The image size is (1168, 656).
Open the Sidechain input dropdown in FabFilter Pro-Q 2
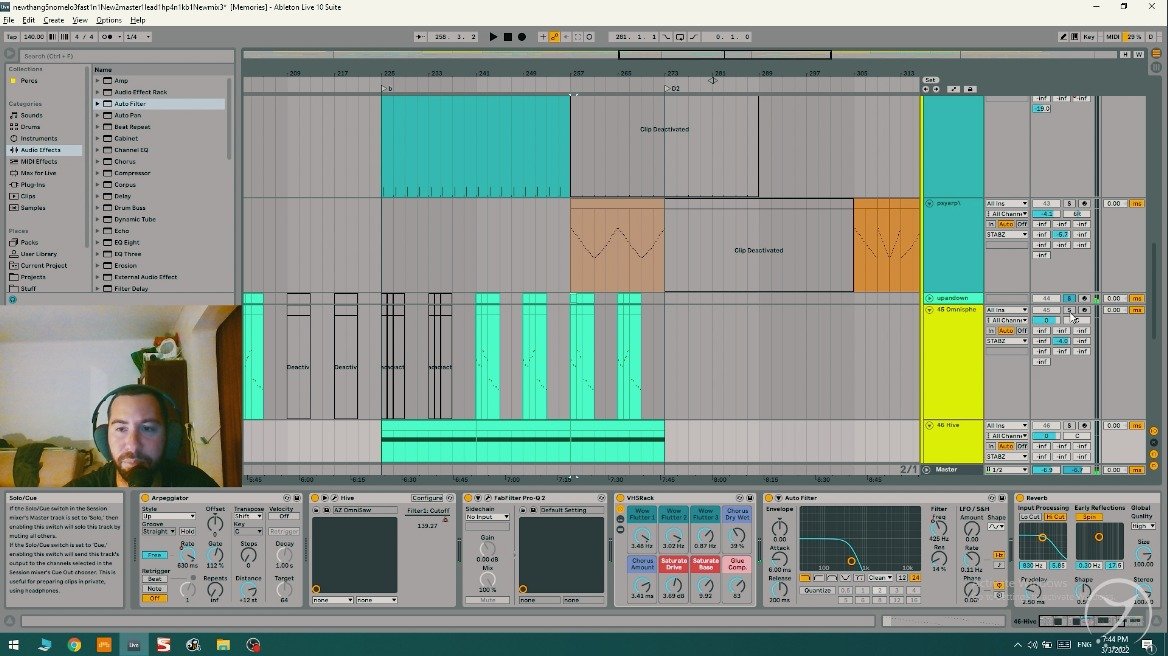tap(486, 518)
